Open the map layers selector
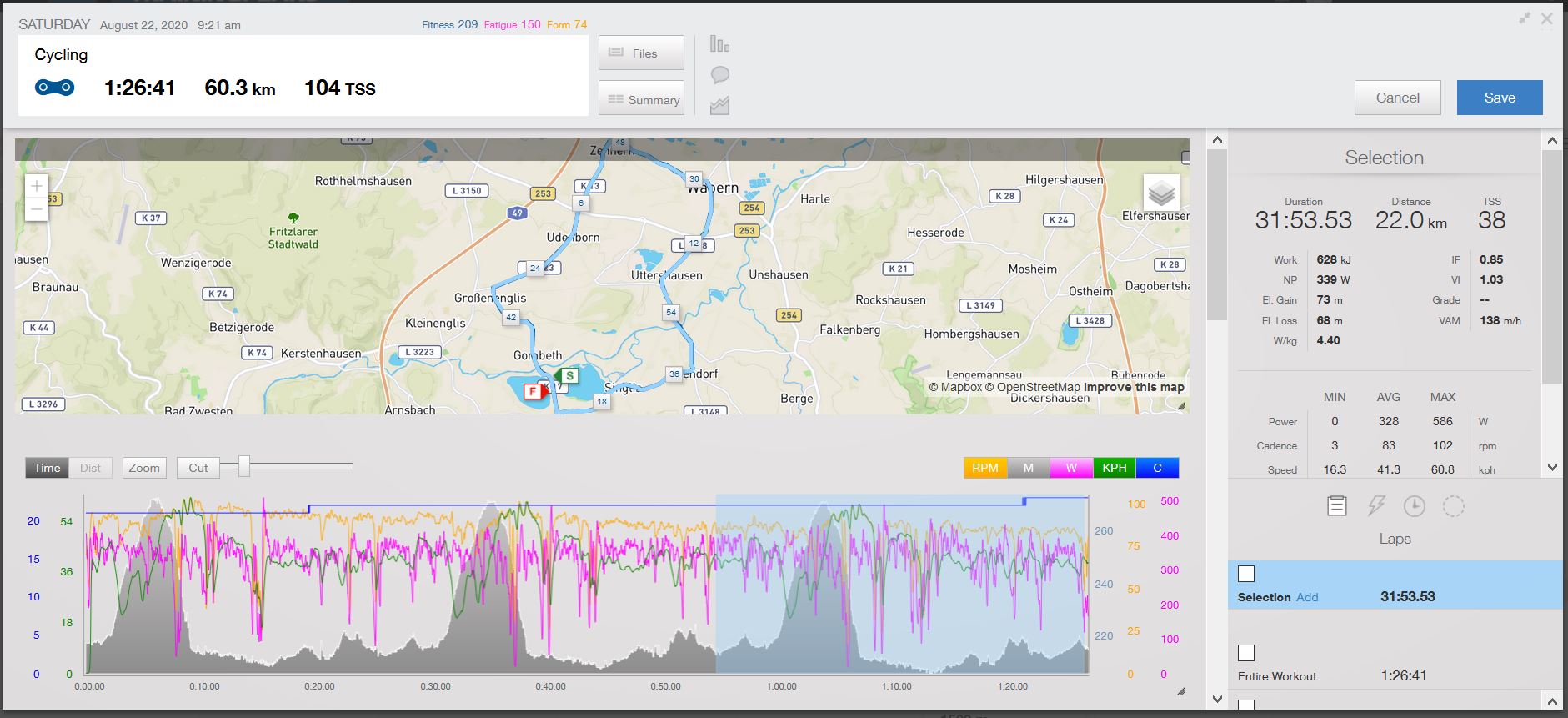This screenshot has height=718, width=1568. tap(1161, 193)
